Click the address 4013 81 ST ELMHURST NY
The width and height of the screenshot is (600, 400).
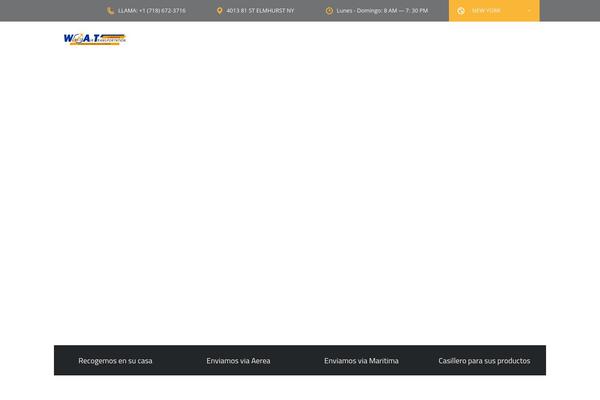click(260, 11)
